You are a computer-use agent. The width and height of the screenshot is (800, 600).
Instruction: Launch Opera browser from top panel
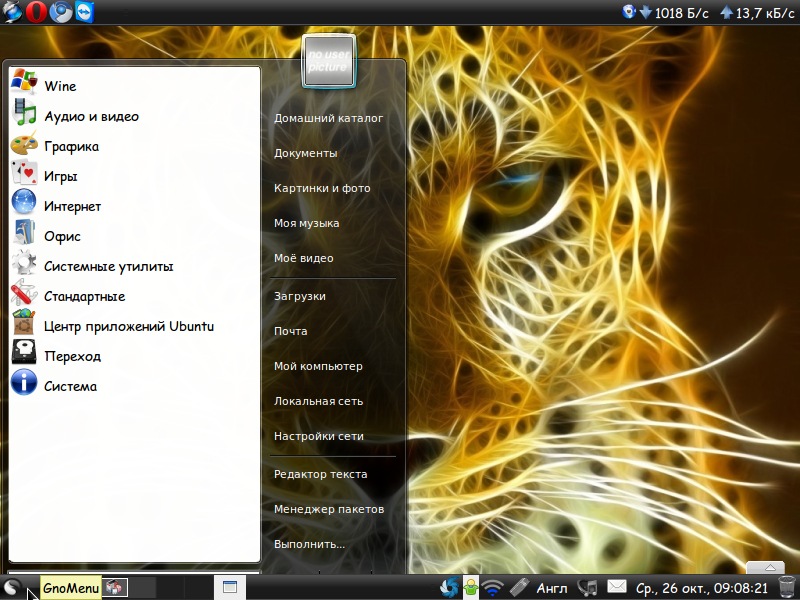[x=37, y=12]
